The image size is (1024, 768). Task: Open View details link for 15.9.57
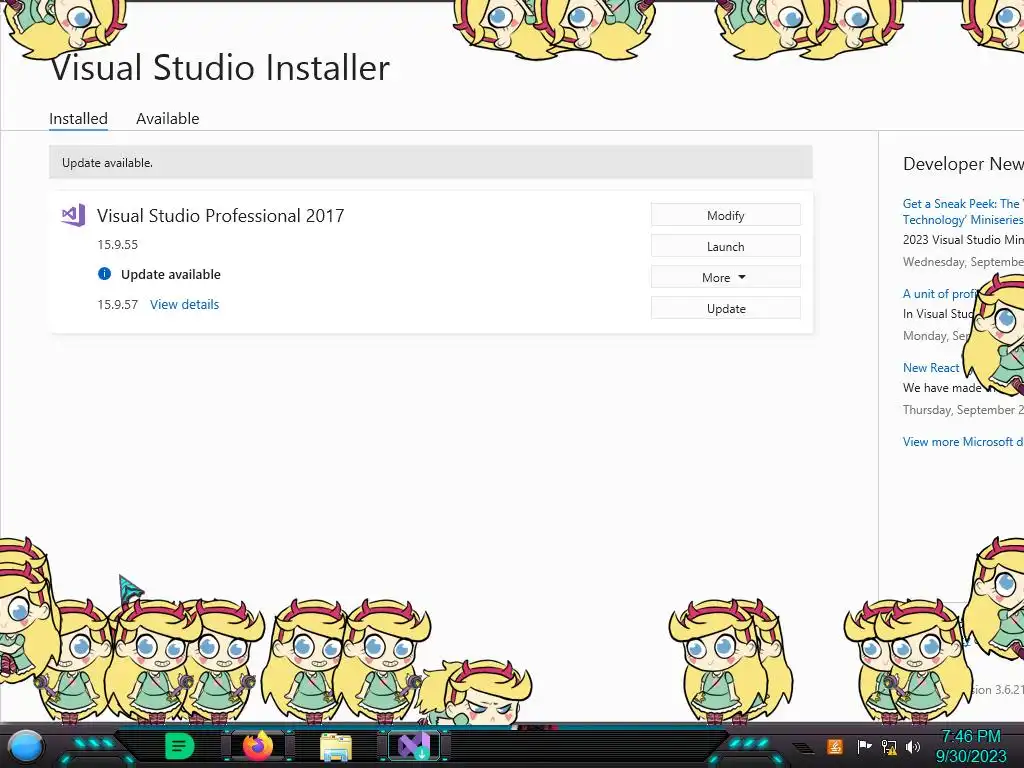click(184, 304)
